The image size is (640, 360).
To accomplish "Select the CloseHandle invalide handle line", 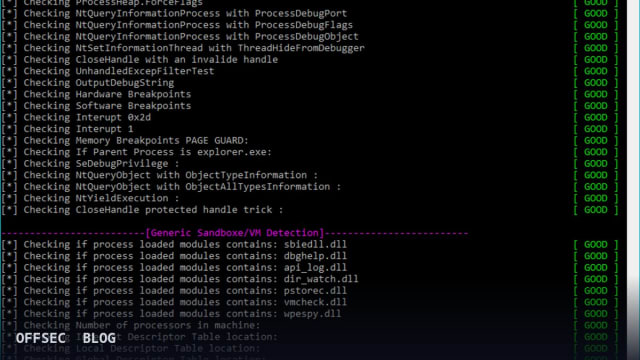I will click(x=140, y=60).
